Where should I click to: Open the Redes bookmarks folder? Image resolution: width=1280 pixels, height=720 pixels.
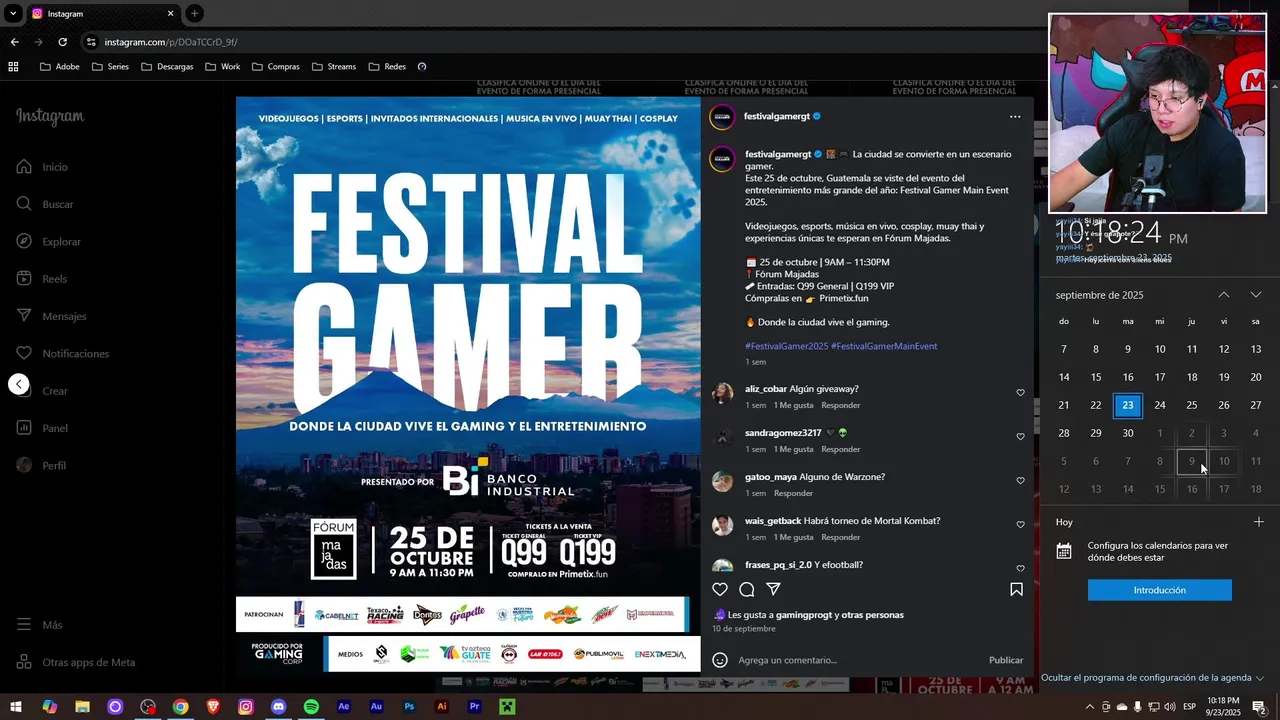387,67
